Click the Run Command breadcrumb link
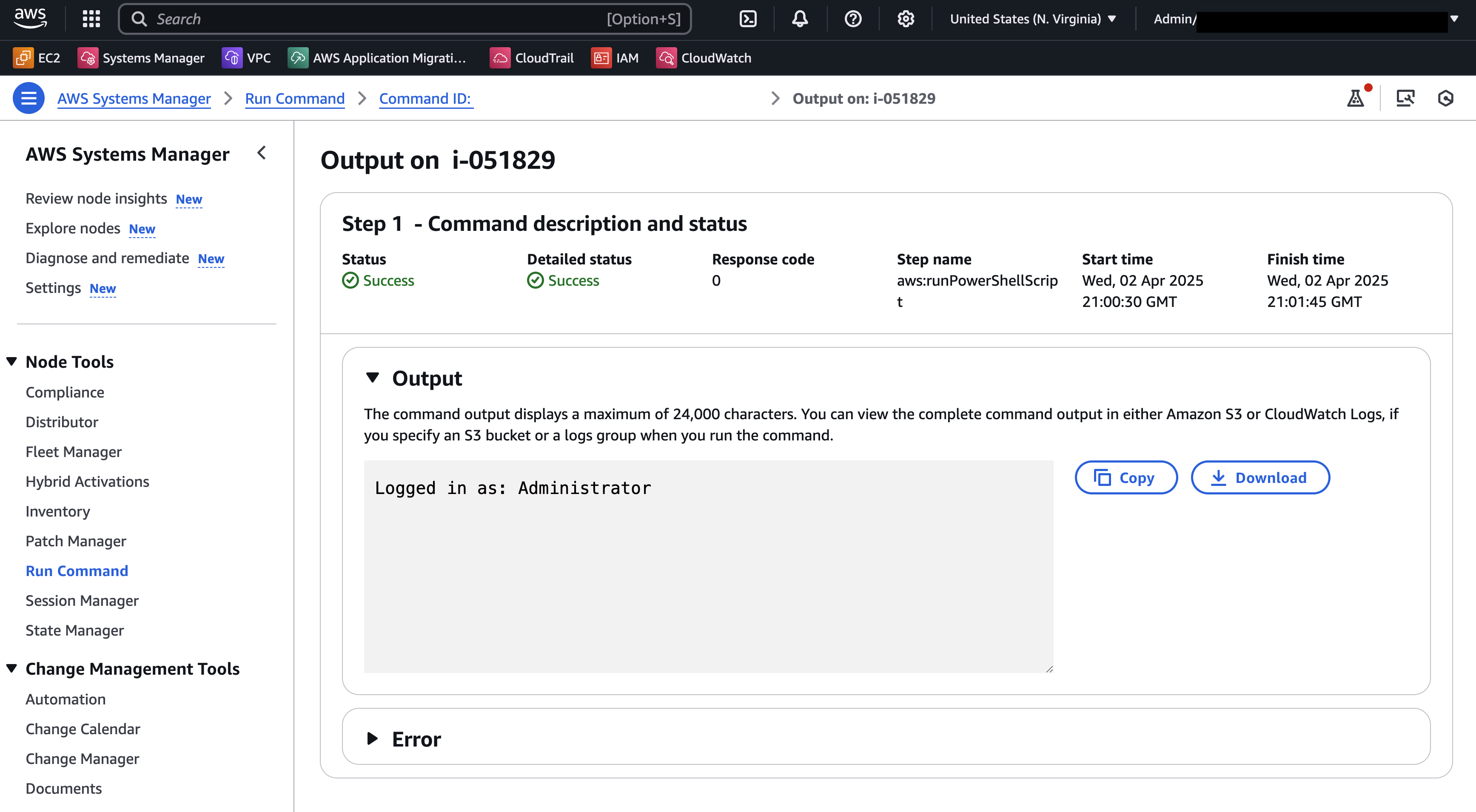 point(295,99)
